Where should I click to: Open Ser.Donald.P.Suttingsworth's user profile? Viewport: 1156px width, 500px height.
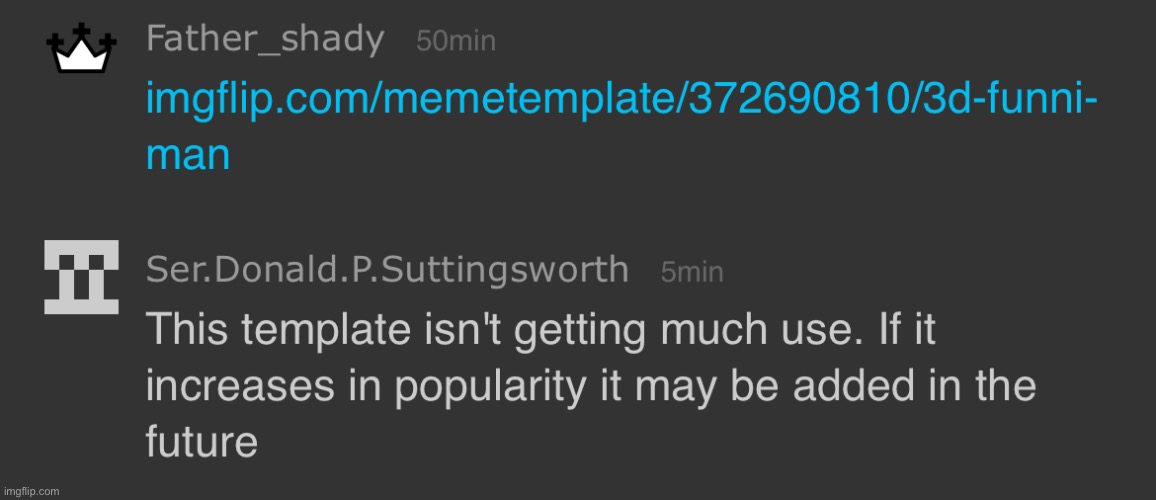point(387,269)
